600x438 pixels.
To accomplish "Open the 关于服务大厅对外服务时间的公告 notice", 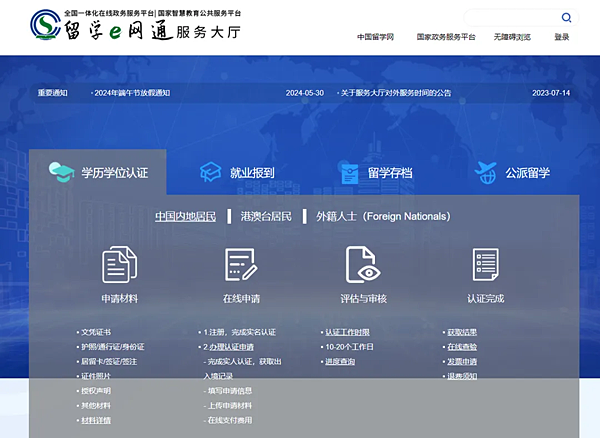I will 396,93.
